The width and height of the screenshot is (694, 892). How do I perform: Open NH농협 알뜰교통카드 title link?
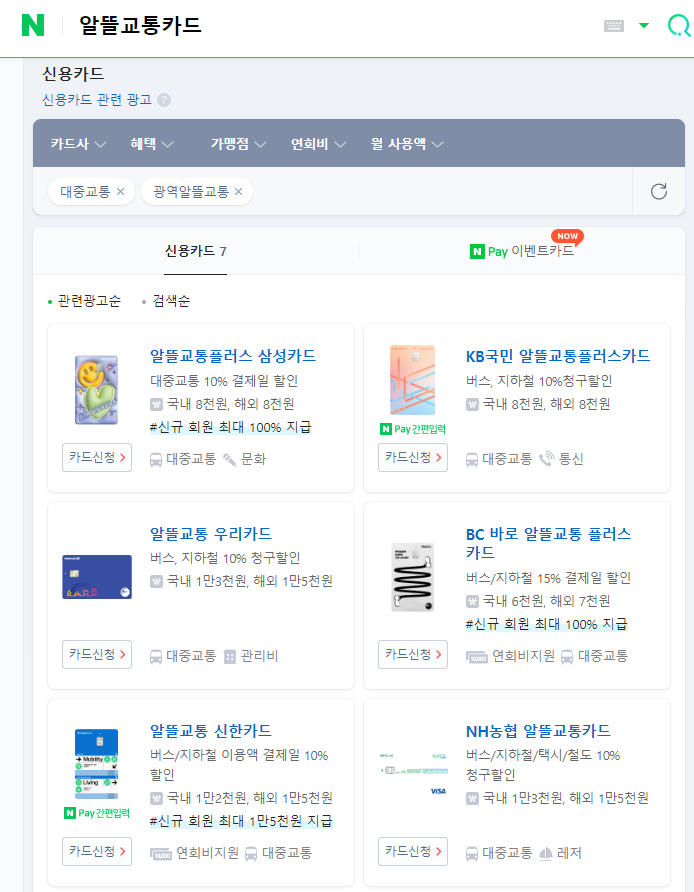coord(538,730)
